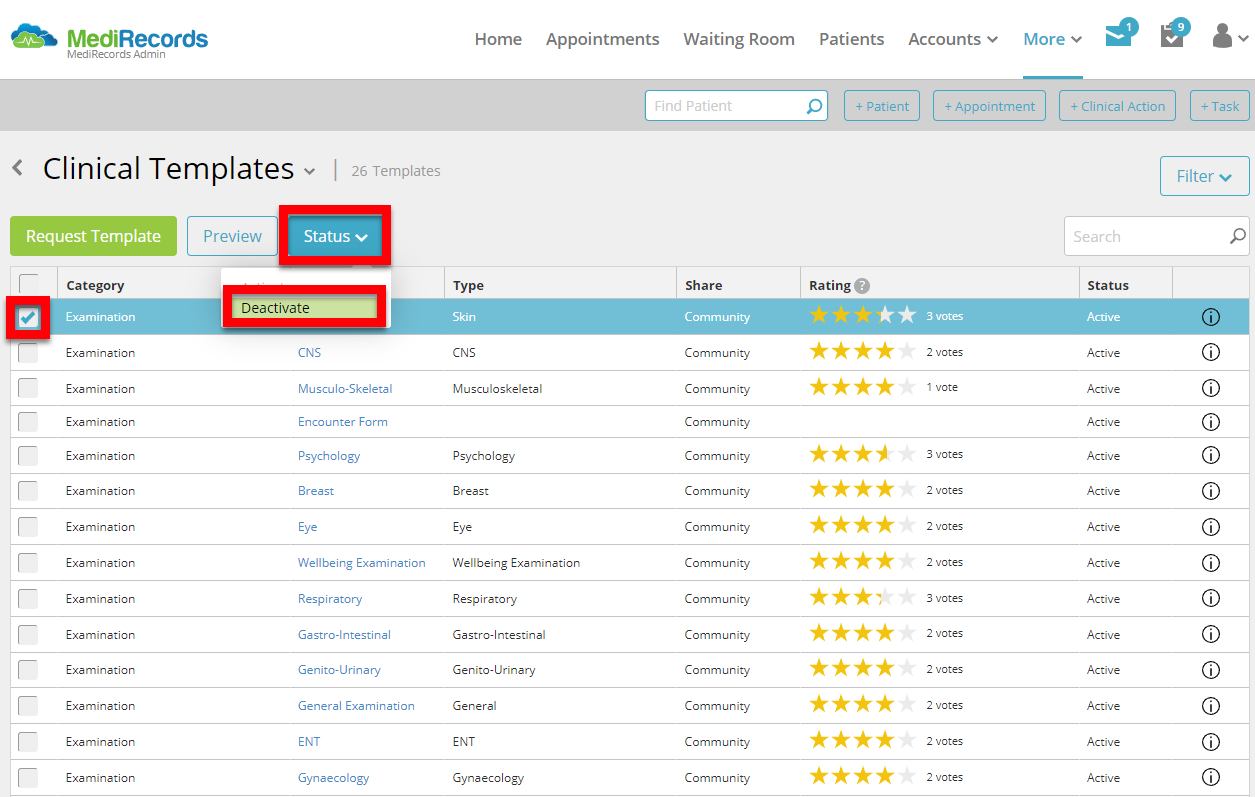Open the tasks clipboard icon with badge
Image resolution: width=1255 pixels, height=797 pixels.
pyautogui.click(x=1171, y=35)
